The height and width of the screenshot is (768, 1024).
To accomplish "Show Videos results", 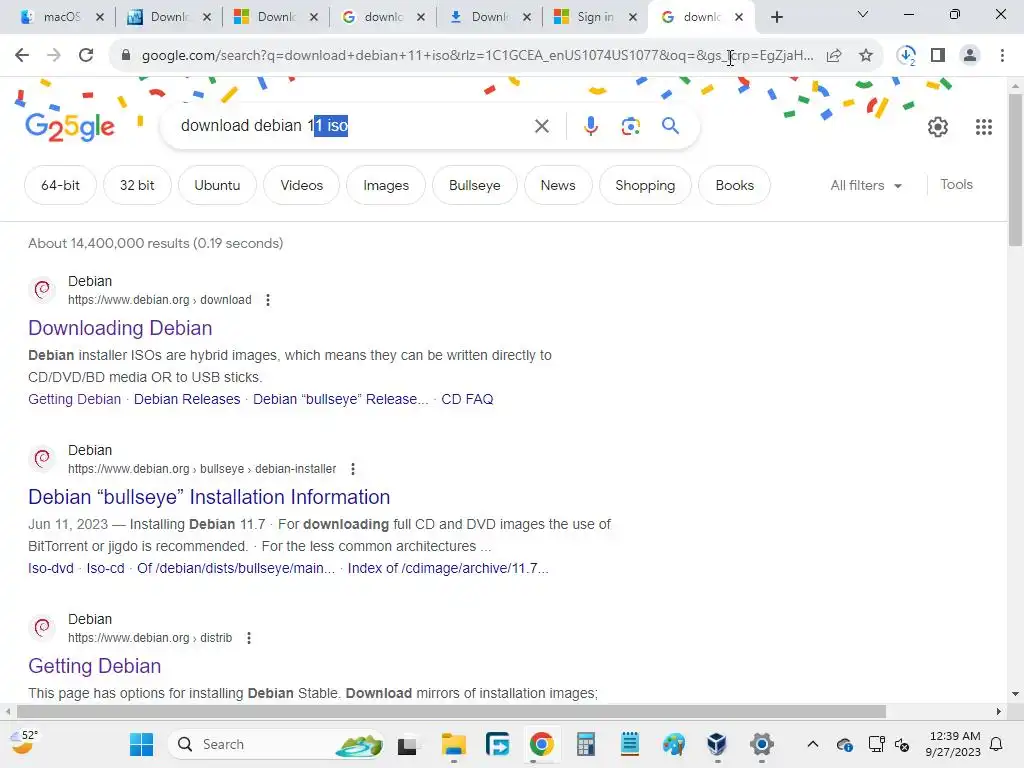I will tap(302, 185).
